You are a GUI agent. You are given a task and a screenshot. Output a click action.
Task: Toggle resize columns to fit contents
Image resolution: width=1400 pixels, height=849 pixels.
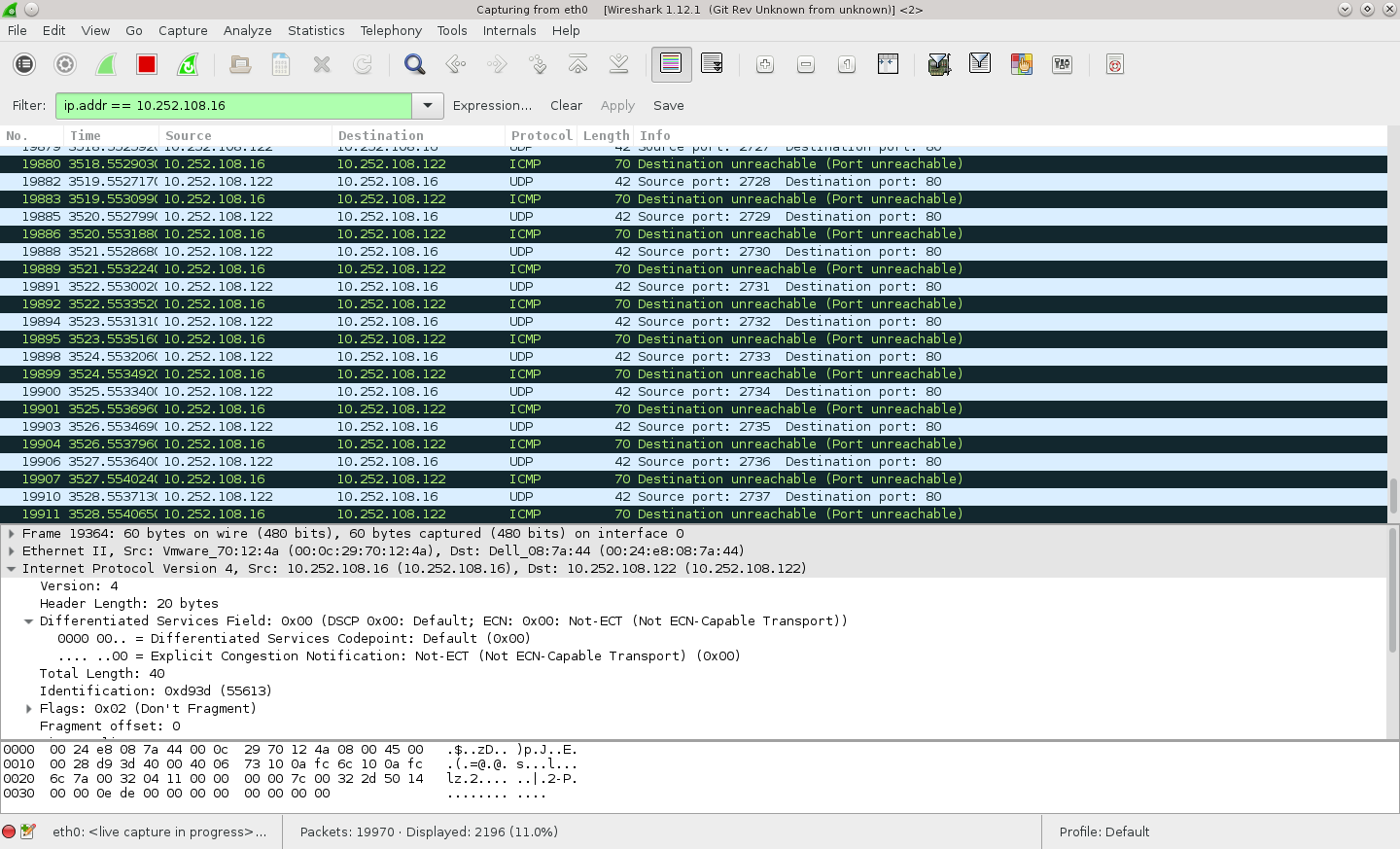click(x=888, y=64)
